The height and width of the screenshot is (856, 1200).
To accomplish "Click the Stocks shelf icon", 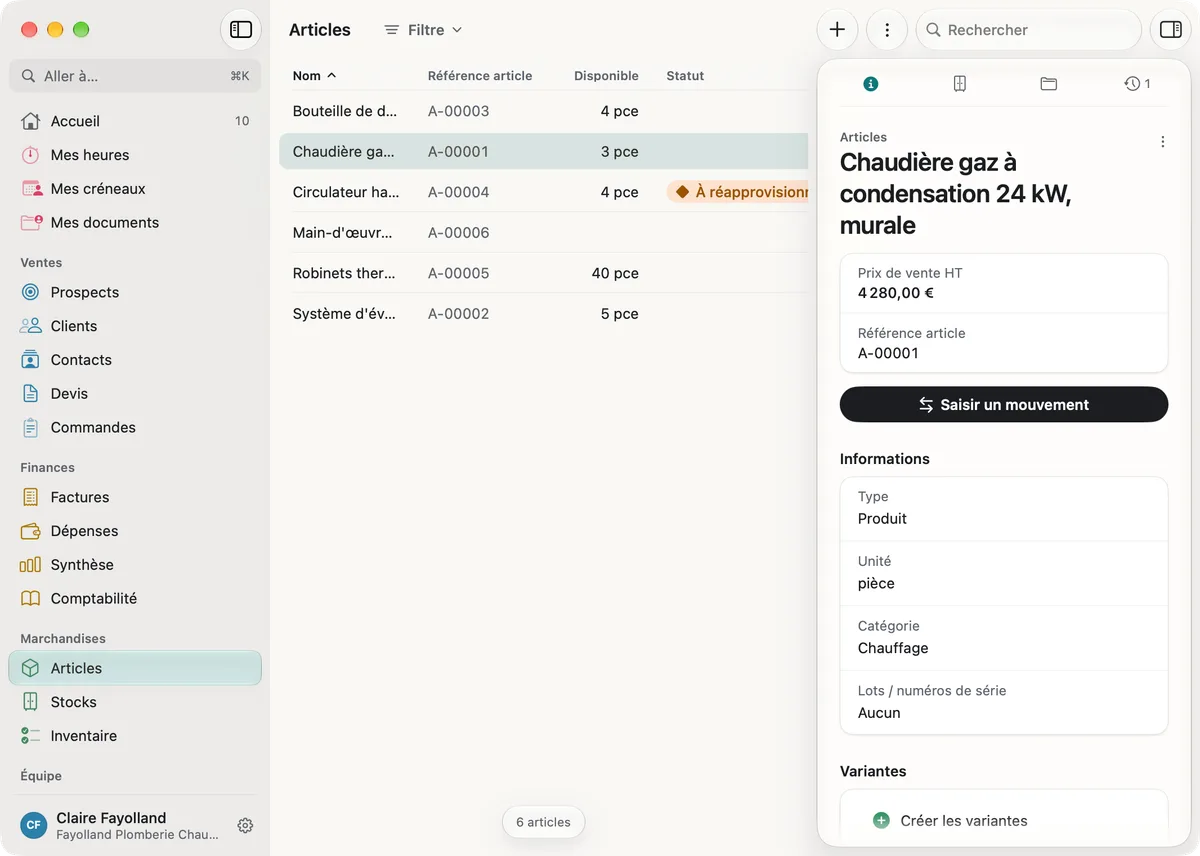I will (31, 702).
